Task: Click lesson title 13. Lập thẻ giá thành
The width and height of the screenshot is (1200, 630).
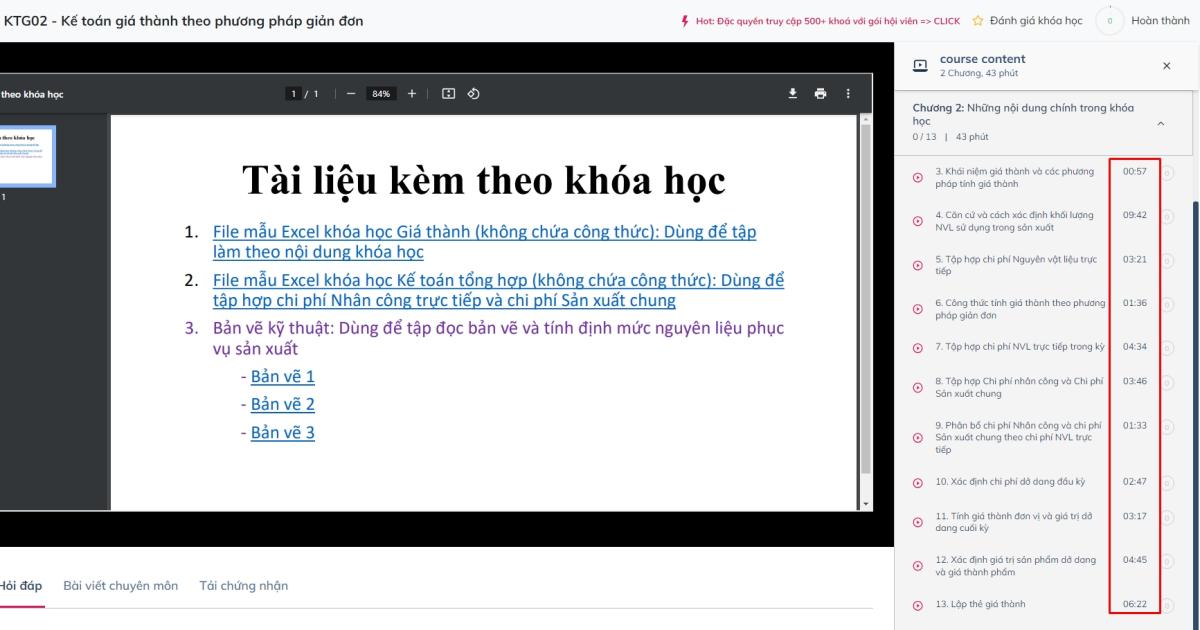Action: pos(980,604)
